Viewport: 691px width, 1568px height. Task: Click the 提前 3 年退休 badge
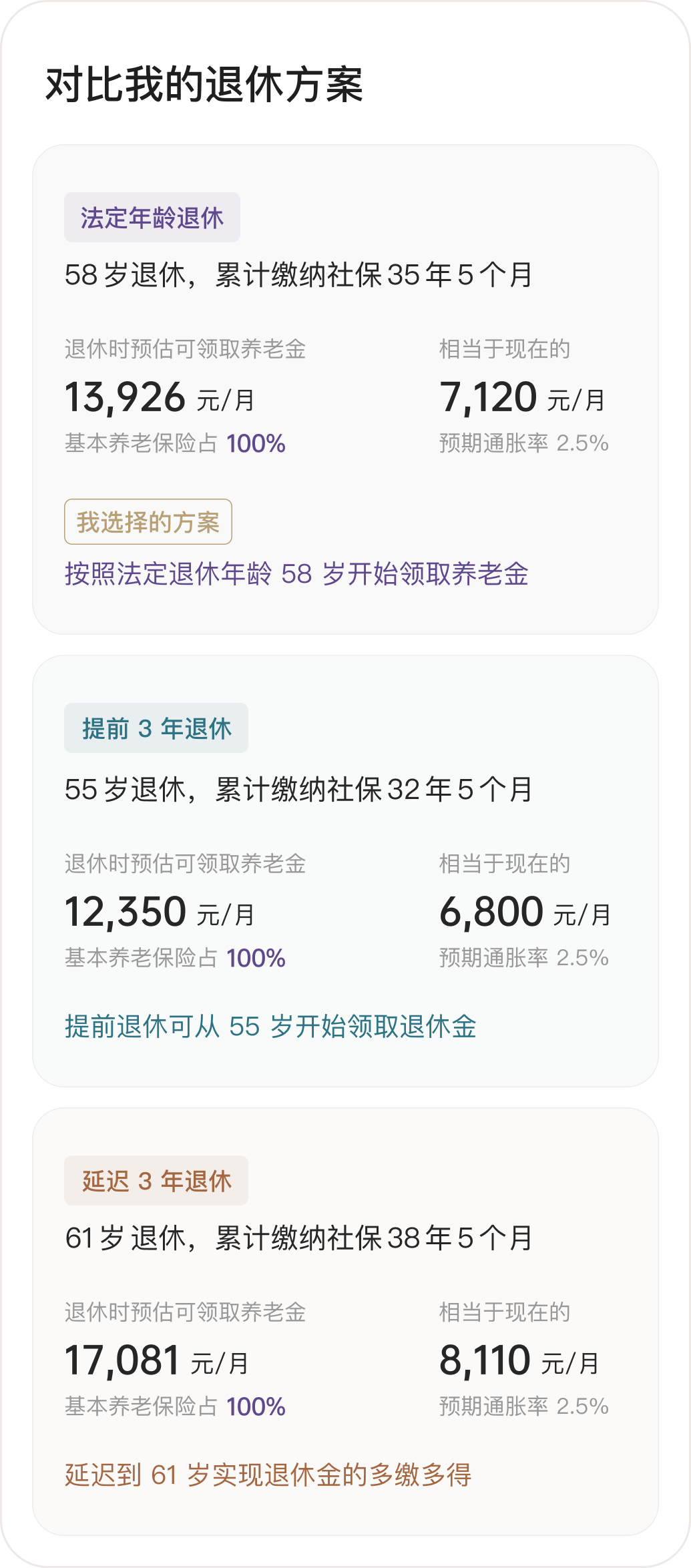pos(156,728)
